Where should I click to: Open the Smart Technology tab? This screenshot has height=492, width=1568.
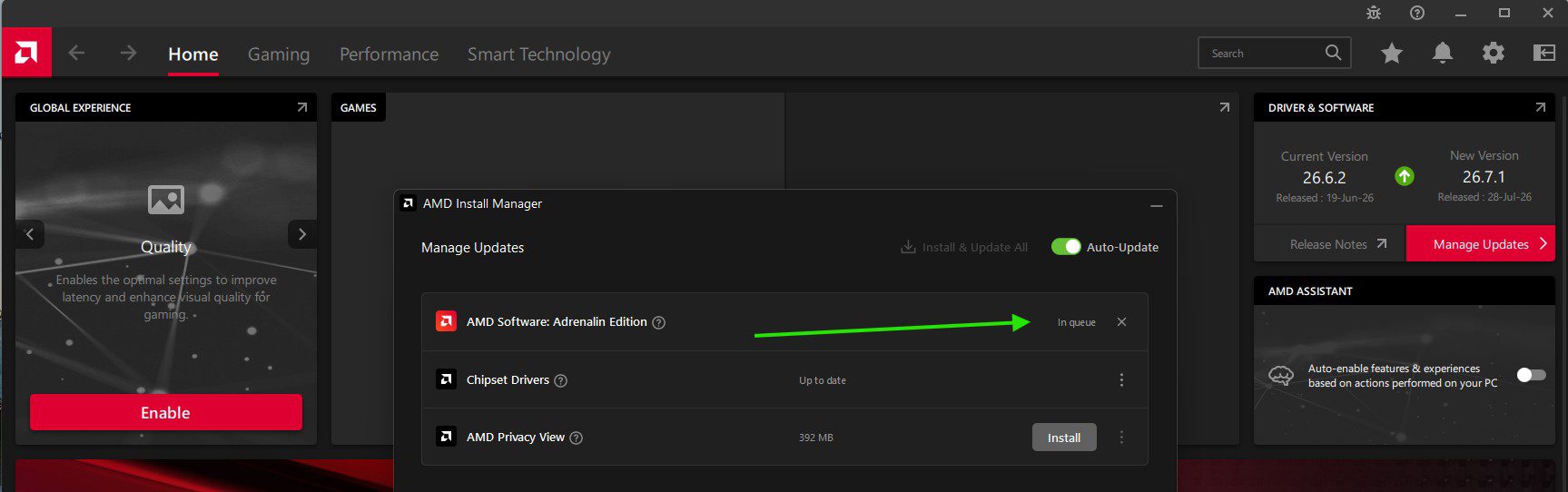(x=539, y=54)
